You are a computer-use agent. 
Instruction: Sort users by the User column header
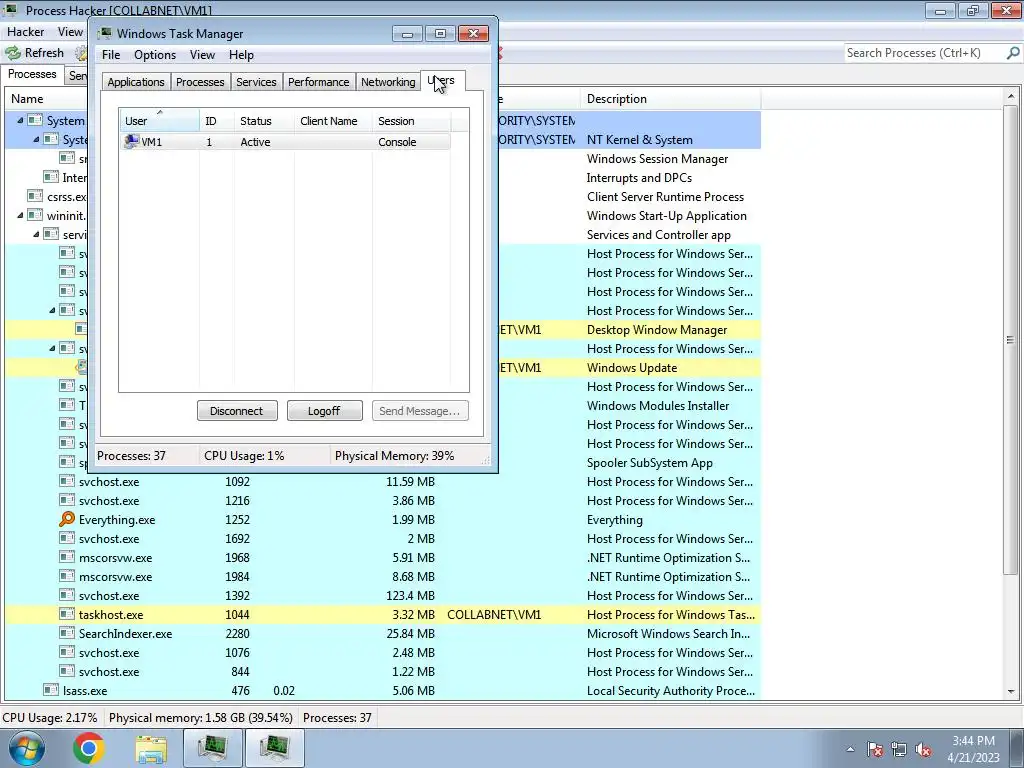click(159, 121)
